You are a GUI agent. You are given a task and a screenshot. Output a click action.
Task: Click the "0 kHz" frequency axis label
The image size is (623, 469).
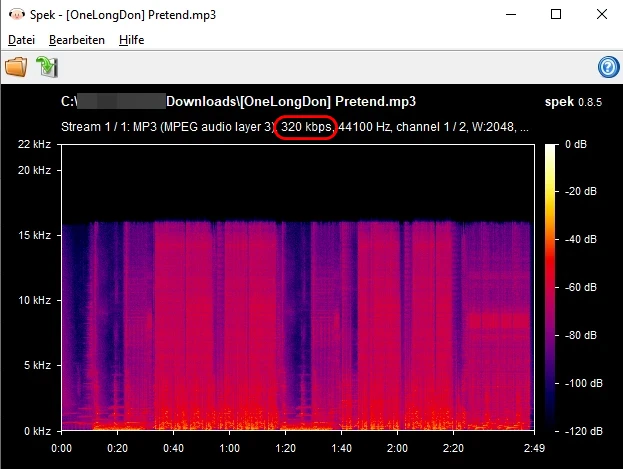click(x=37, y=431)
